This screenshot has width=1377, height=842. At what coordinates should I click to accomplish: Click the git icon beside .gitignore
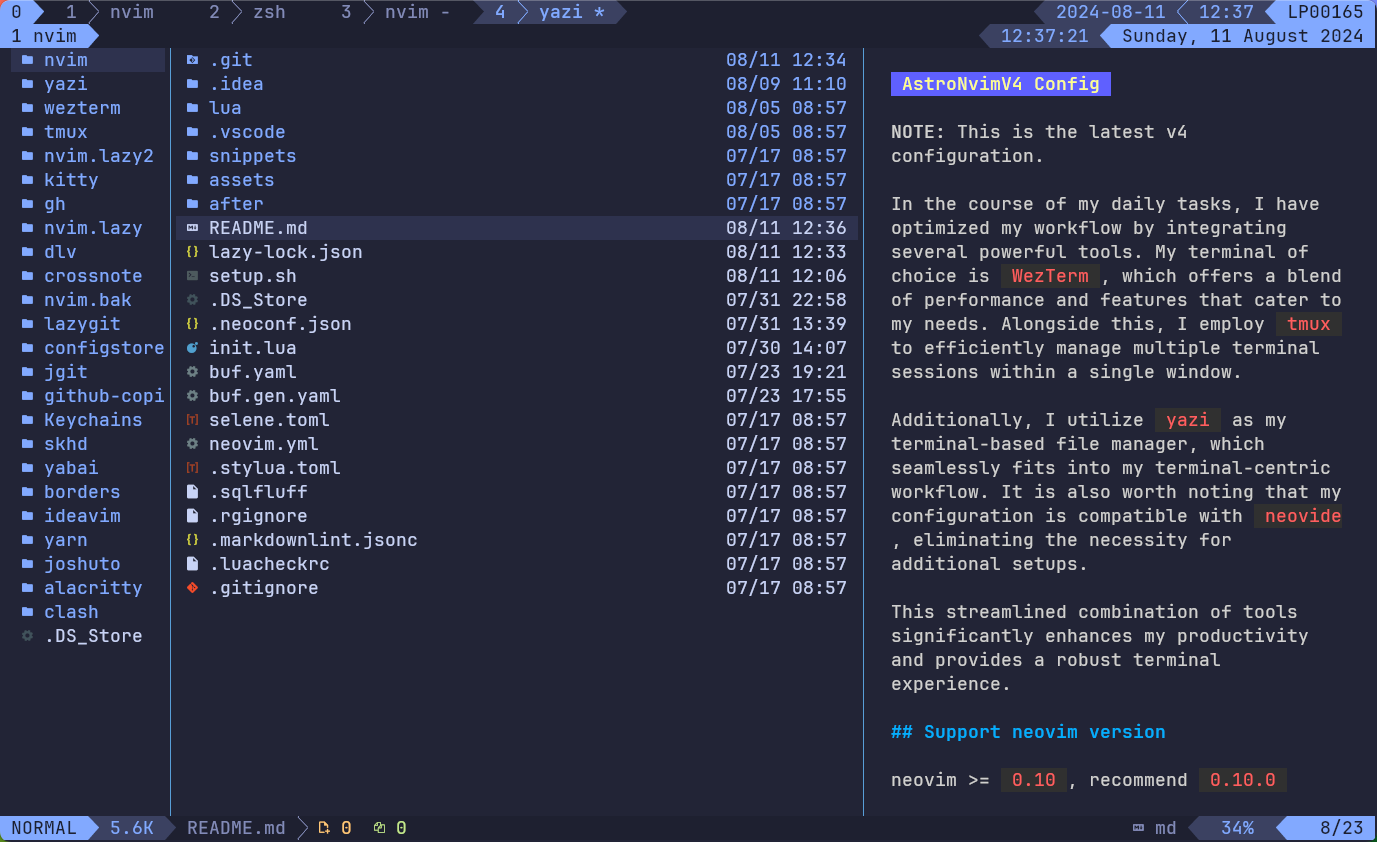click(193, 588)
